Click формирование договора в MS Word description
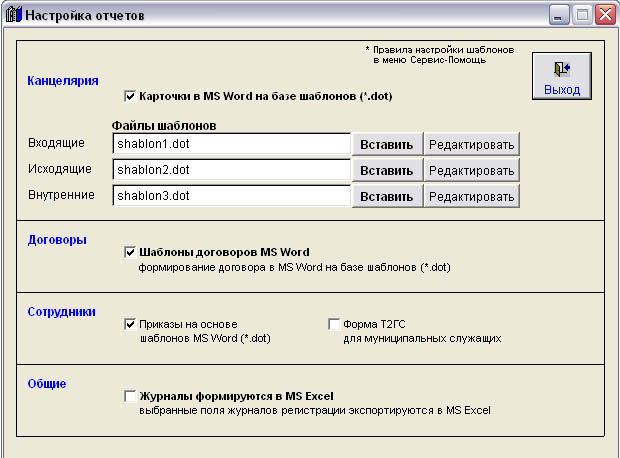This screenshot has width=620, height=458. pos(295,268)
